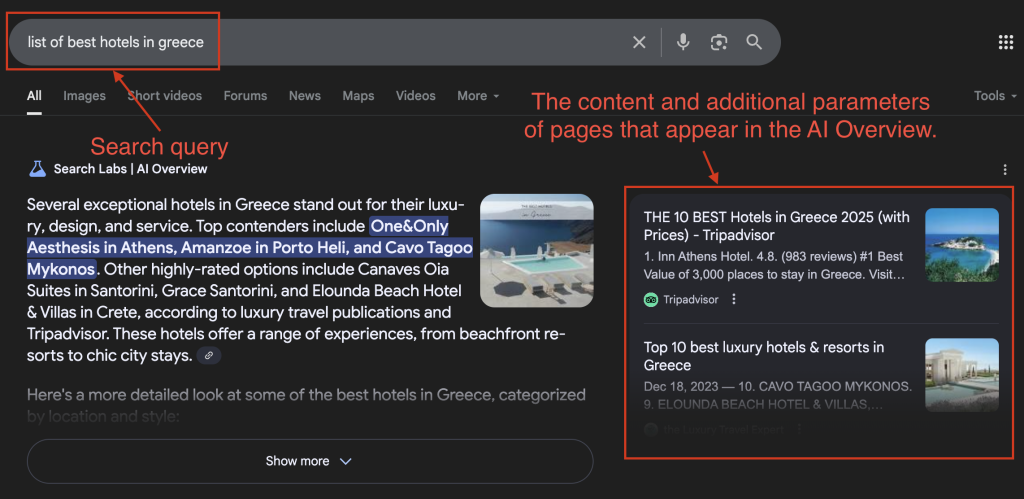The width and height of the screenshot is (1024, 499).
Task: Open the Forums tab
Action: [245, 96]
